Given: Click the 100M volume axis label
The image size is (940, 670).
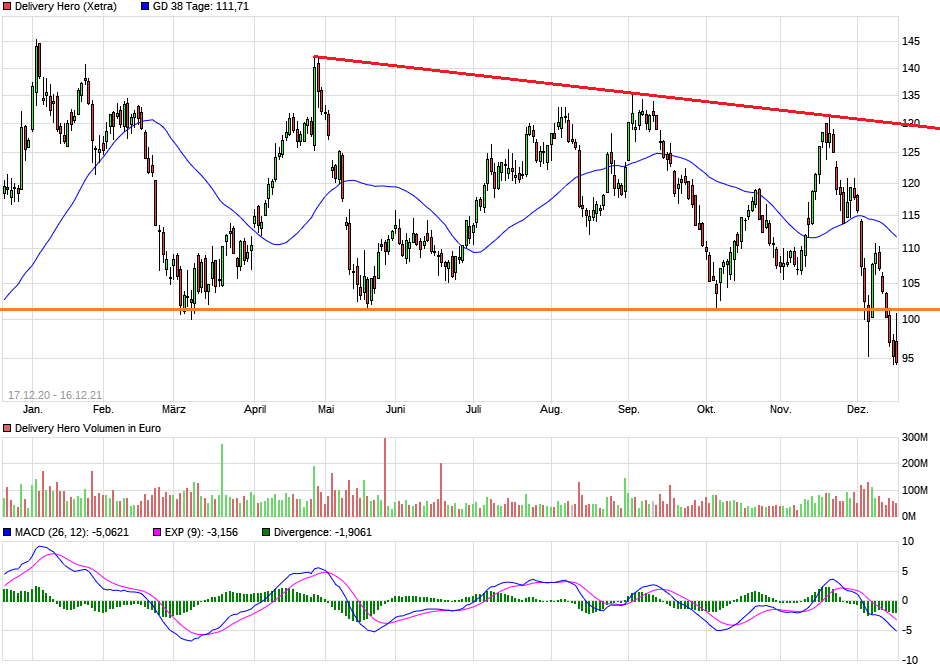Looking at the screenshot, I should 915,490.
